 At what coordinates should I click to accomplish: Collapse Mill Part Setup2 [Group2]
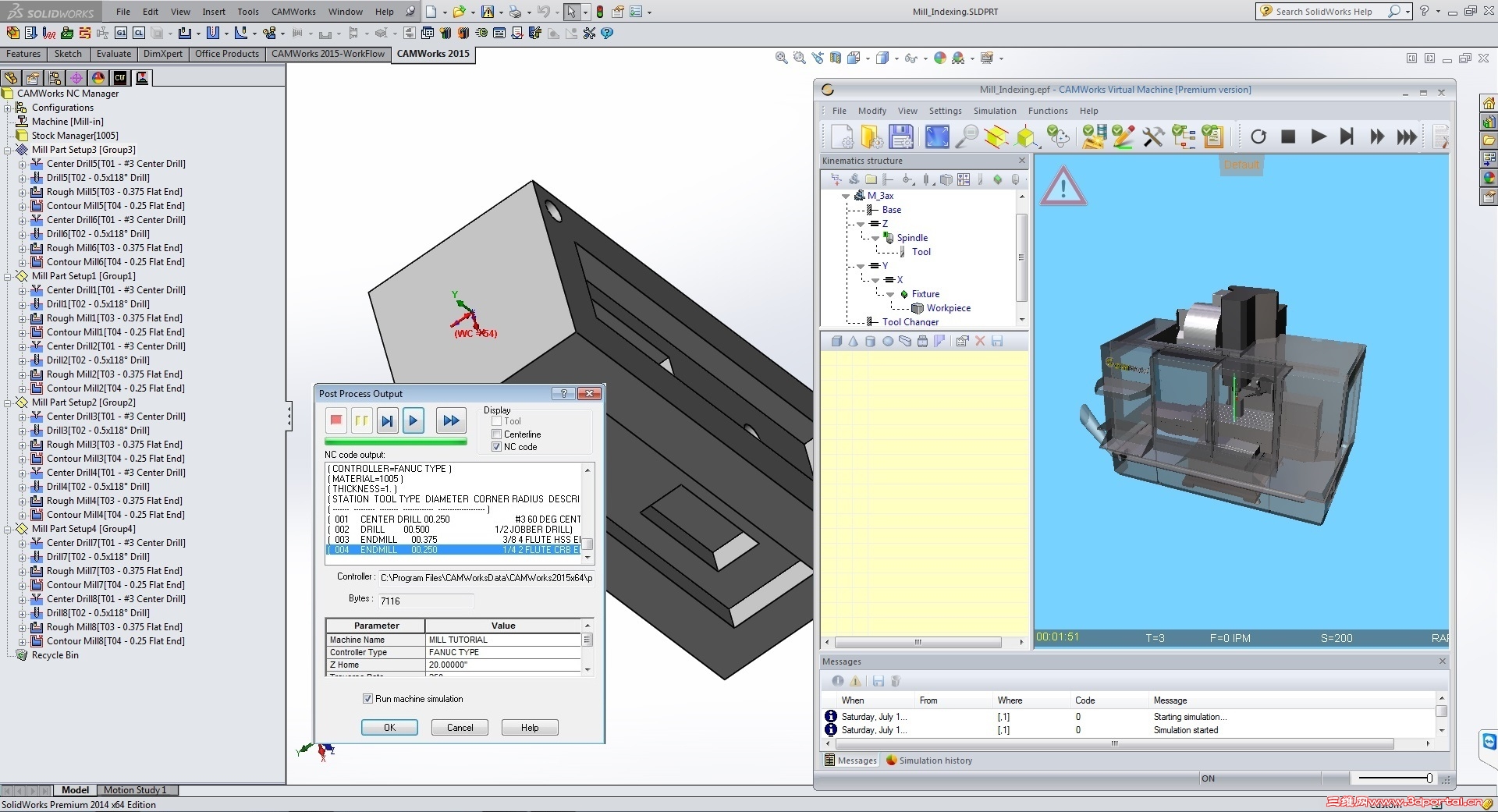(8, 402)
